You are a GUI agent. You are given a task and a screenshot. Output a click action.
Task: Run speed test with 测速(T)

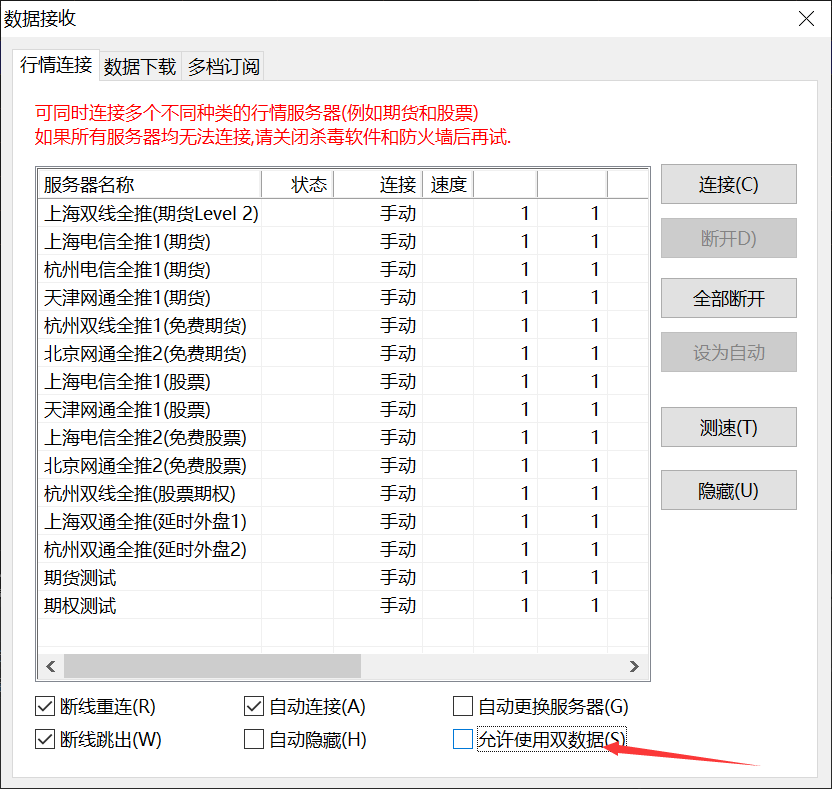click(729, 427)
